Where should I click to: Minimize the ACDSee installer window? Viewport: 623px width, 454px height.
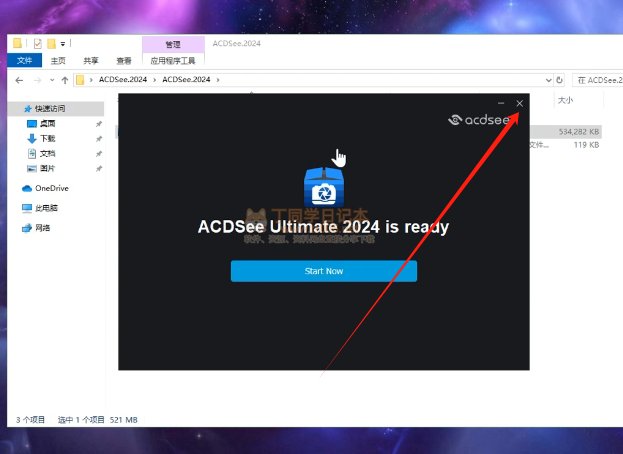pyautogui.click(x=501, y=103)
